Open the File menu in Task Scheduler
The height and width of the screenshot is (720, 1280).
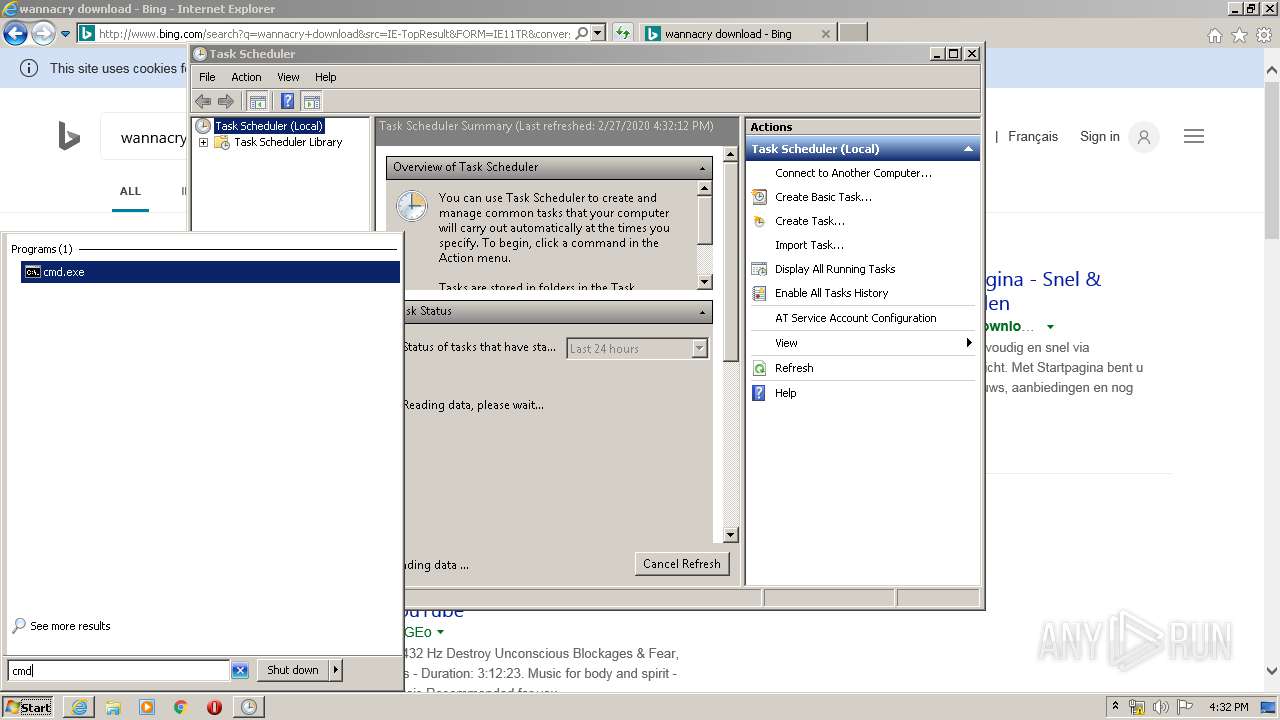pyautogui.click(x=207, y=77)
